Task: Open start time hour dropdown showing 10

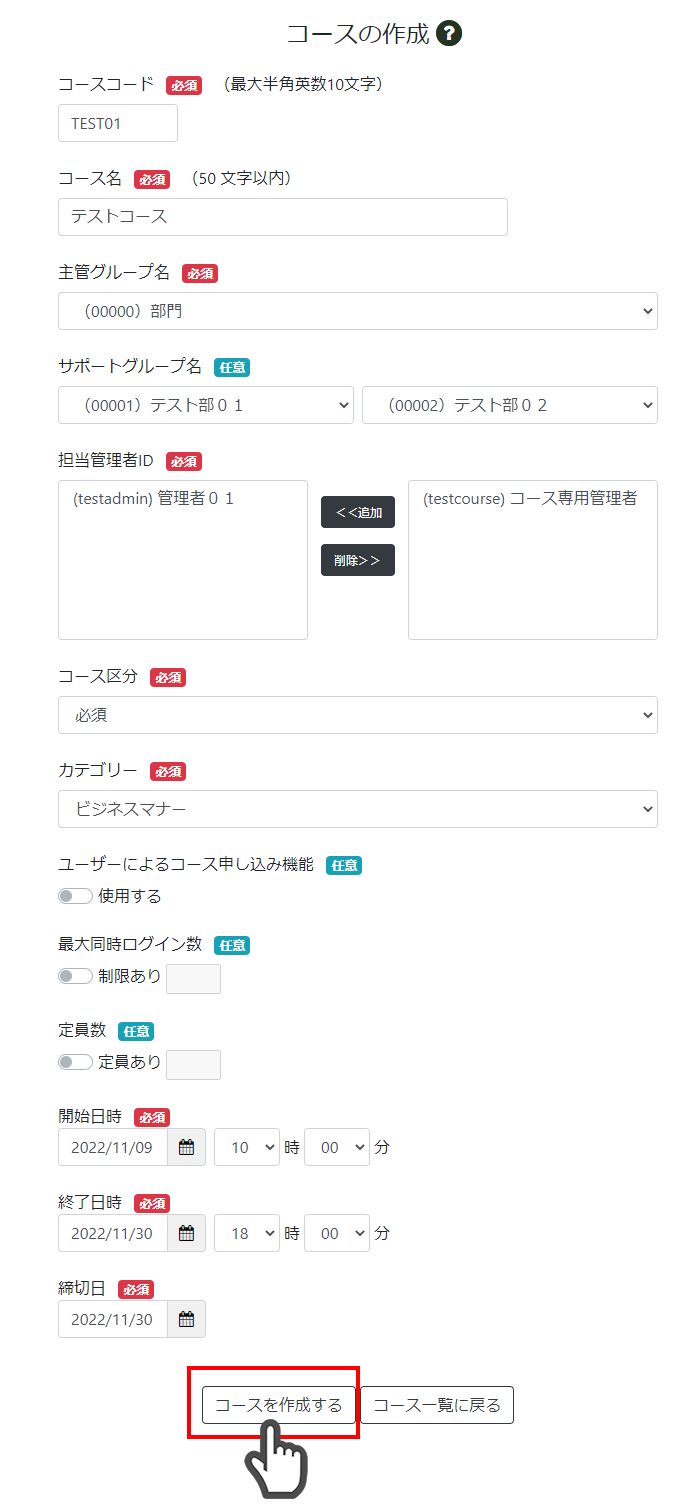Action: [247, 1147]
